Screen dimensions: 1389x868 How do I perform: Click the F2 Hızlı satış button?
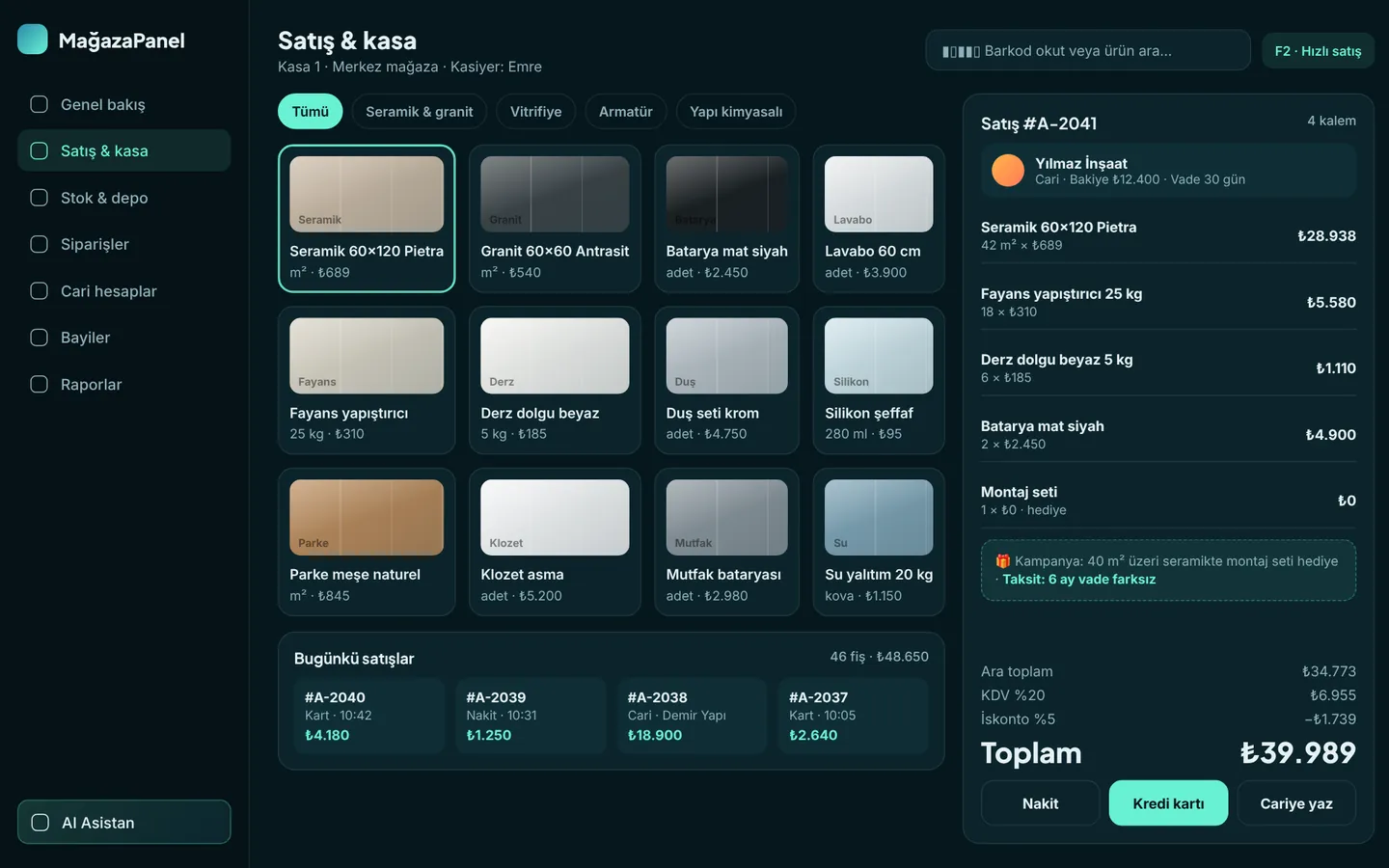[x=1318, y=51]
